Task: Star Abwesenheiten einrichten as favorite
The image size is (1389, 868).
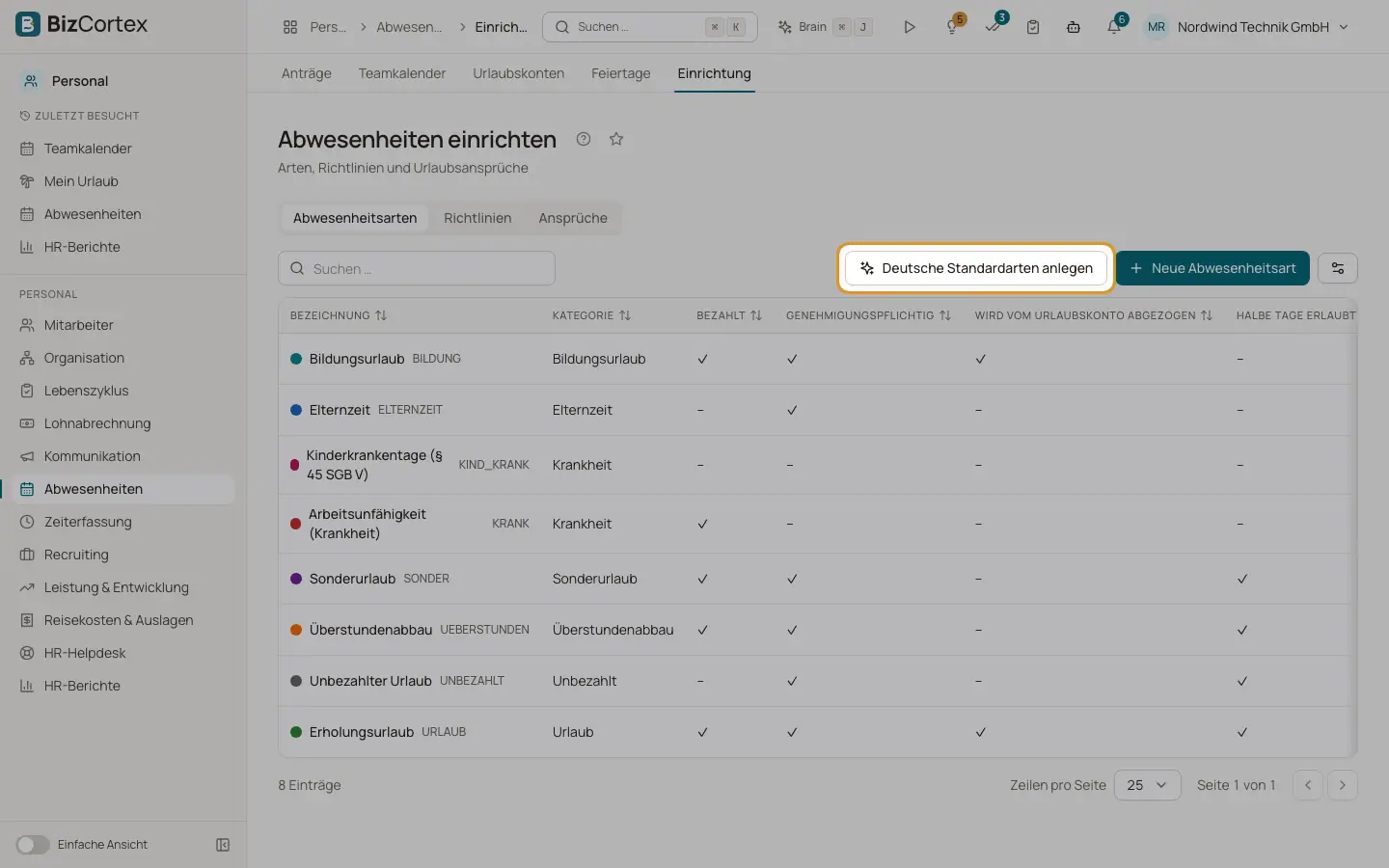Action: point(616,139)
